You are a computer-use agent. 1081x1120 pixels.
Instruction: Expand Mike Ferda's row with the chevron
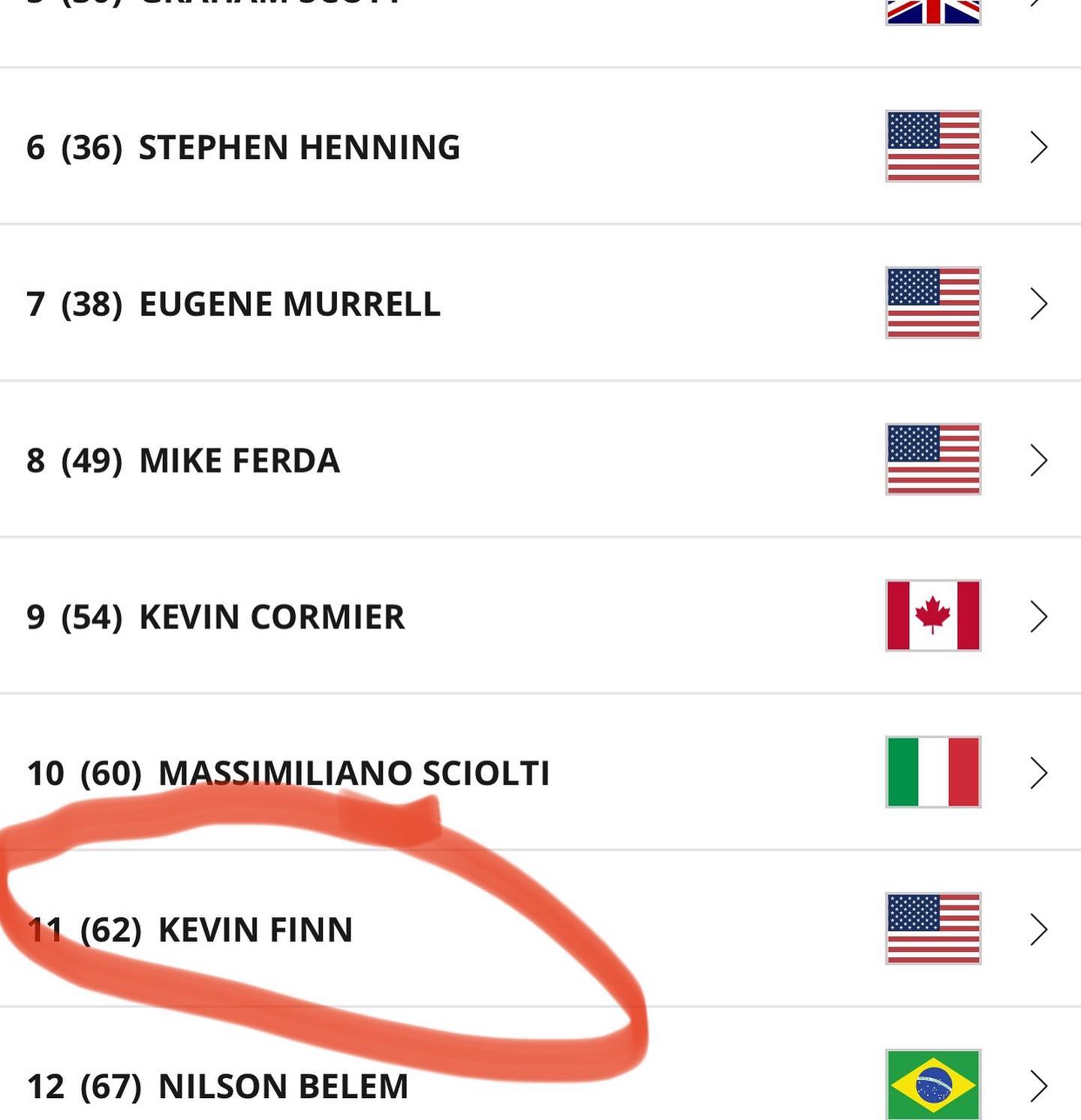[1039, 460]
